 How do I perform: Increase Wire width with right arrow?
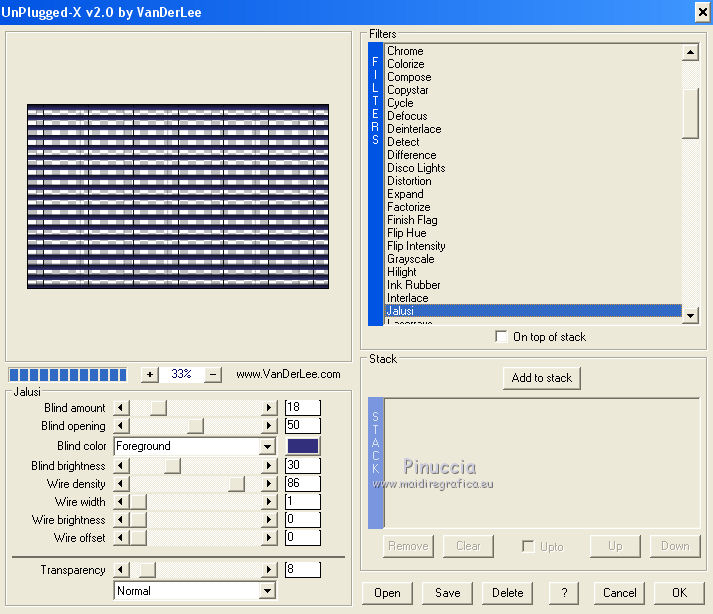click(269, 502)
